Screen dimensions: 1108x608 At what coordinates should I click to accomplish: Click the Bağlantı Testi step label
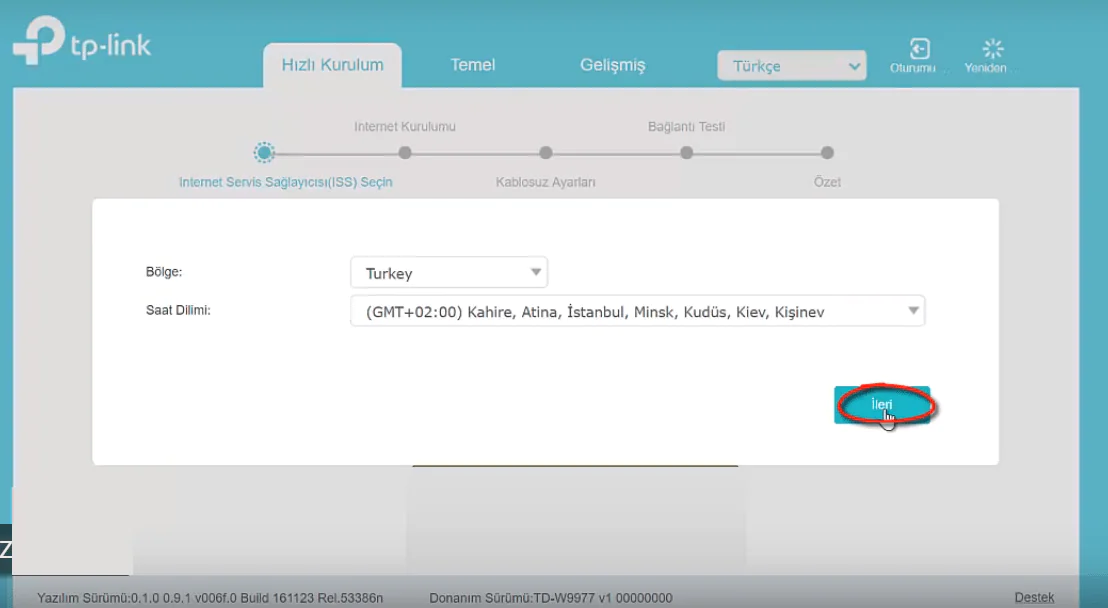(x=686, y=127)
